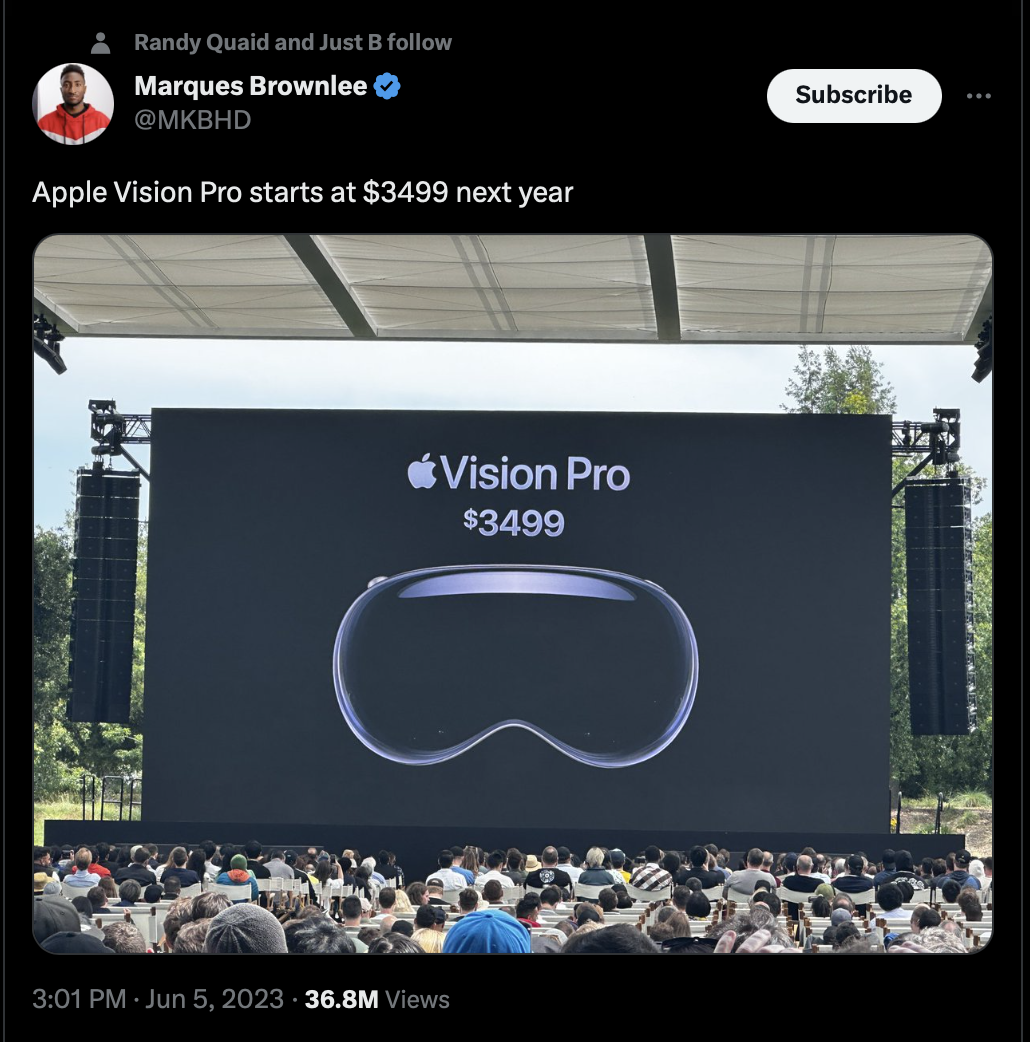Open the three-dot more options menu
This screenshot has width=1030, height=1042.
coord(978,96)
